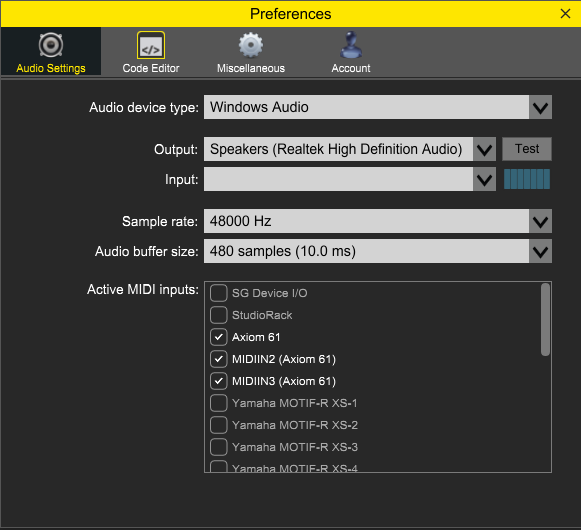Click the empty Input device field

338,179
